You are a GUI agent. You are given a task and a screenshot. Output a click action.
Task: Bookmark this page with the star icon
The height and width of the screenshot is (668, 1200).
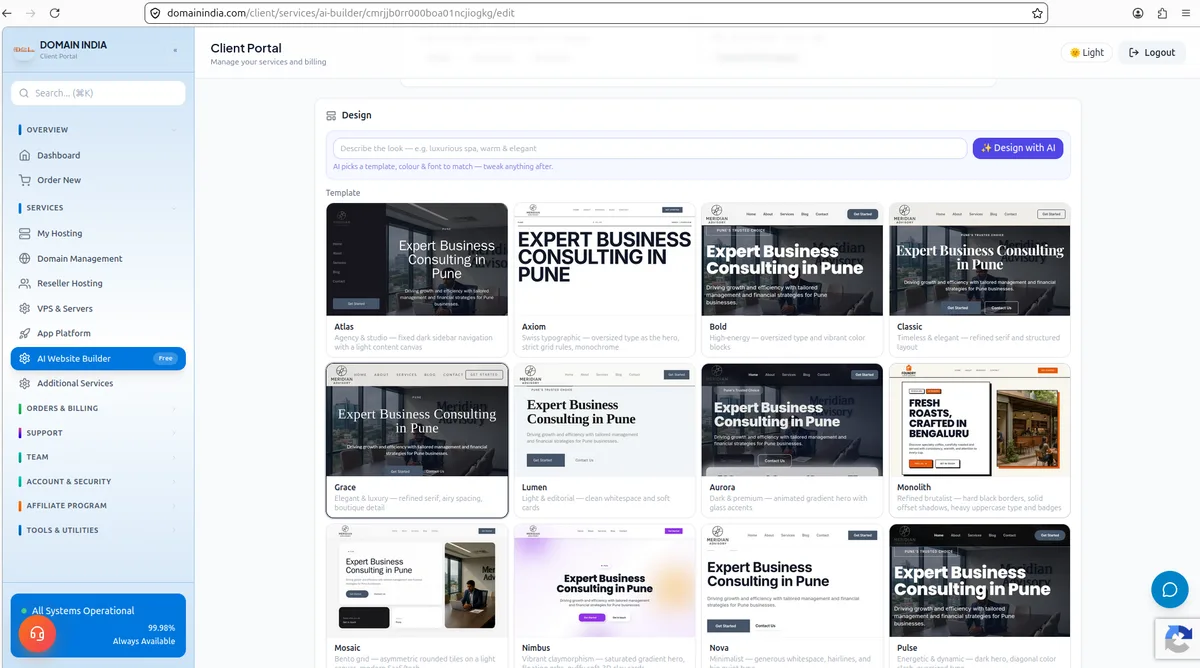pos(1037,13)
